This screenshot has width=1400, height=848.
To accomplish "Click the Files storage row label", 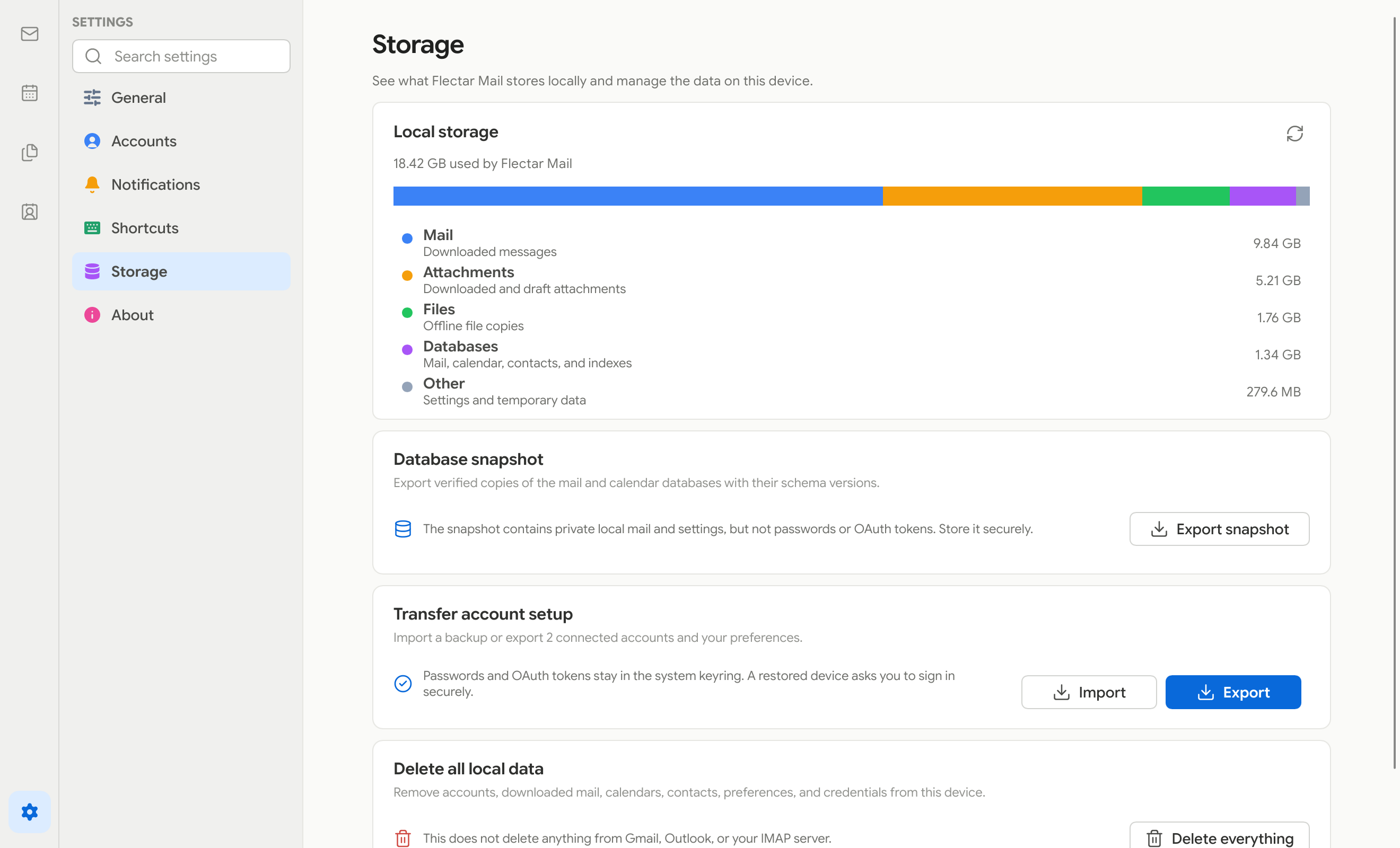I will 439,309.
